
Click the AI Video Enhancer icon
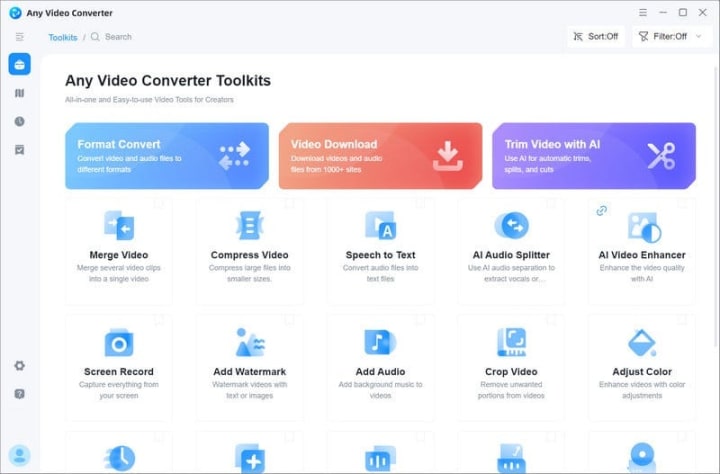(644, 227)
